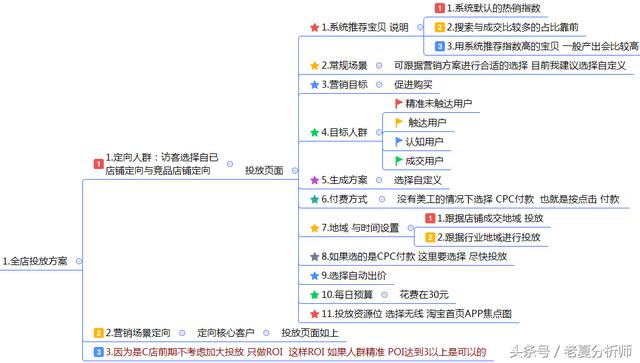
Task: Select the 定向核心客户 node text
Action: pyautogui.click(x=226, y=333)
